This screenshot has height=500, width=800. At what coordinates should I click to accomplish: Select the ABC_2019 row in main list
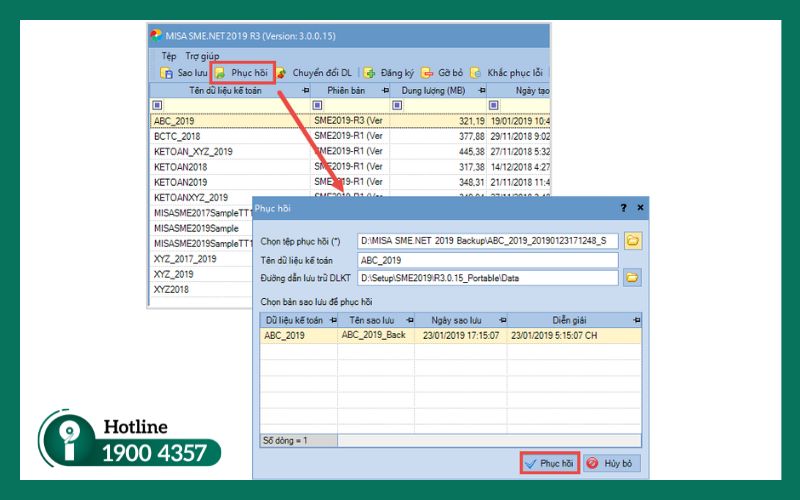(x=350, y=121)
